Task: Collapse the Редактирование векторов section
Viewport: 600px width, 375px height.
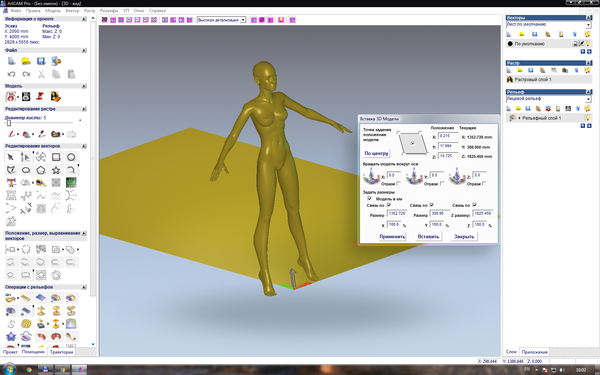Action: [x=84, y=146]
